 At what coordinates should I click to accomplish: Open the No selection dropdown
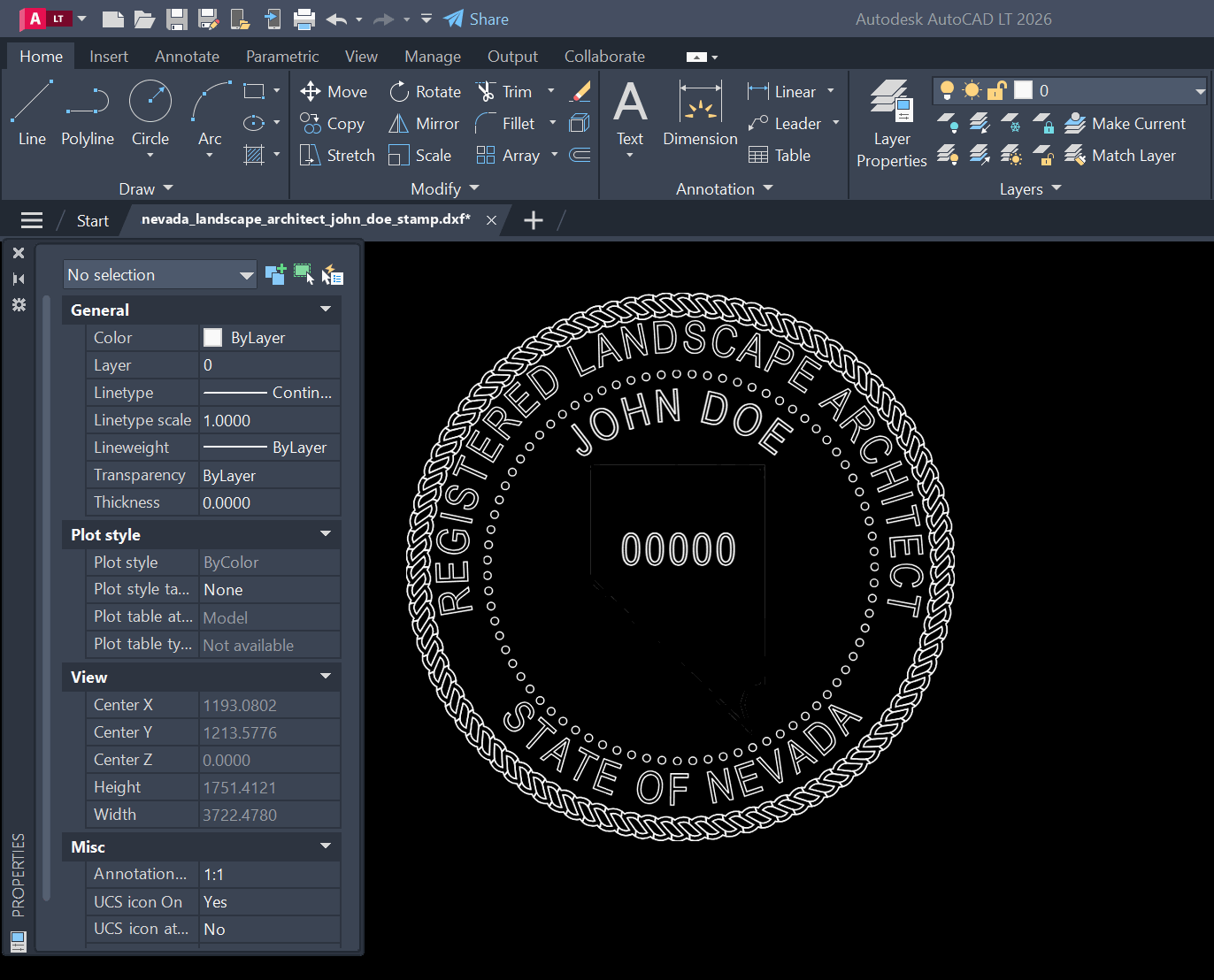click(160, 274)
